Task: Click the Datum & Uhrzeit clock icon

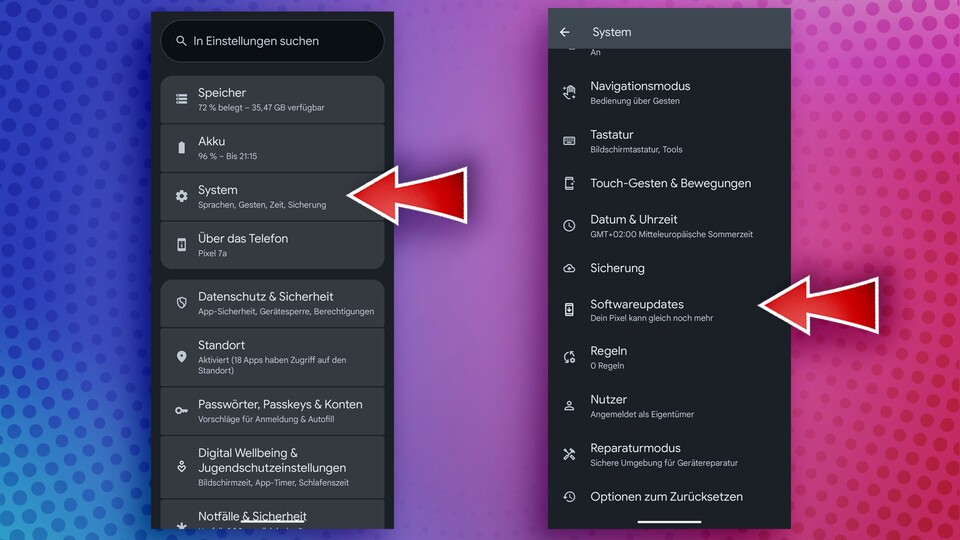Action: click(x=569, y=226)
